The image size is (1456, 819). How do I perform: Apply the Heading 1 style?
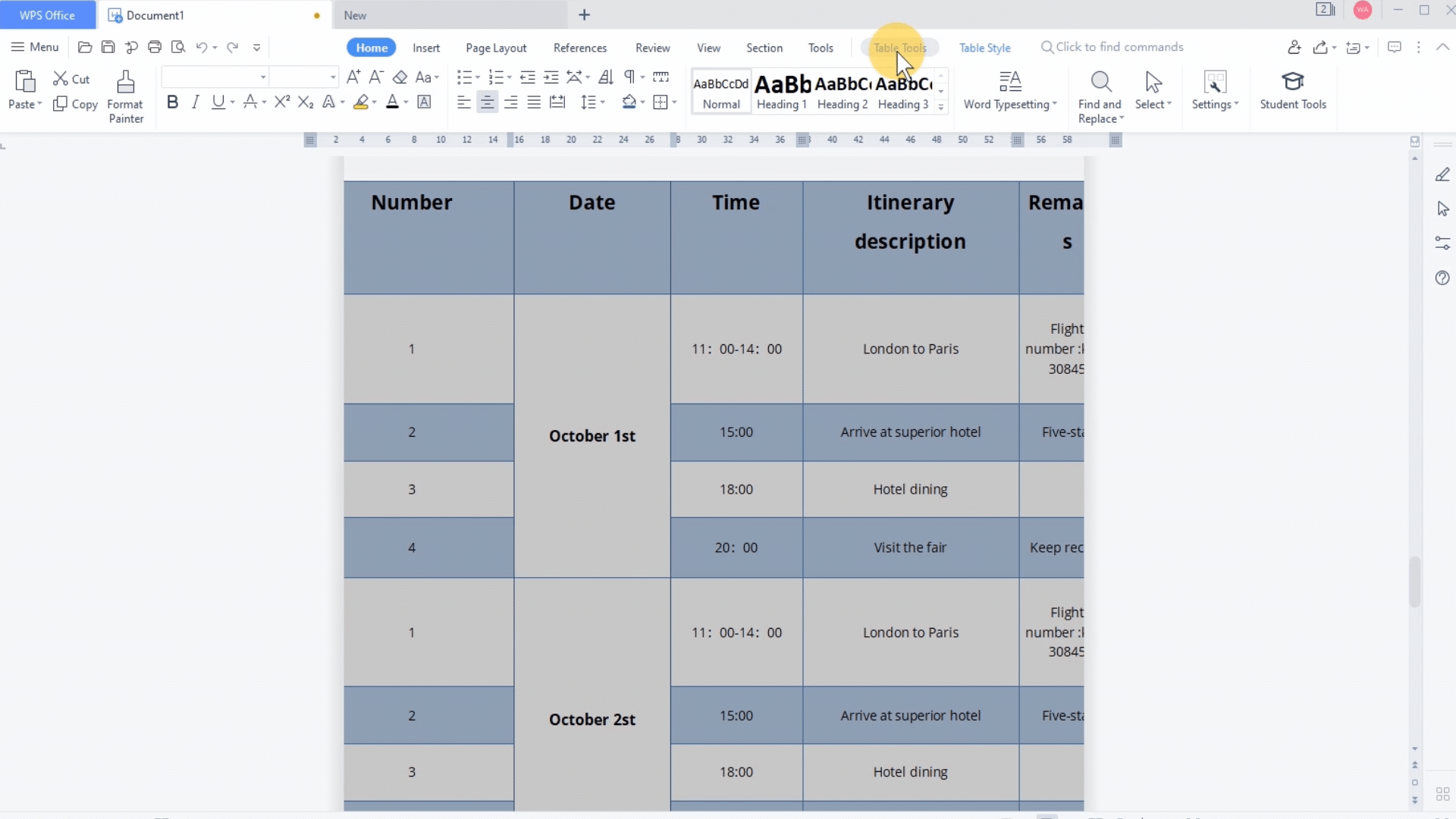coord(782,92)
